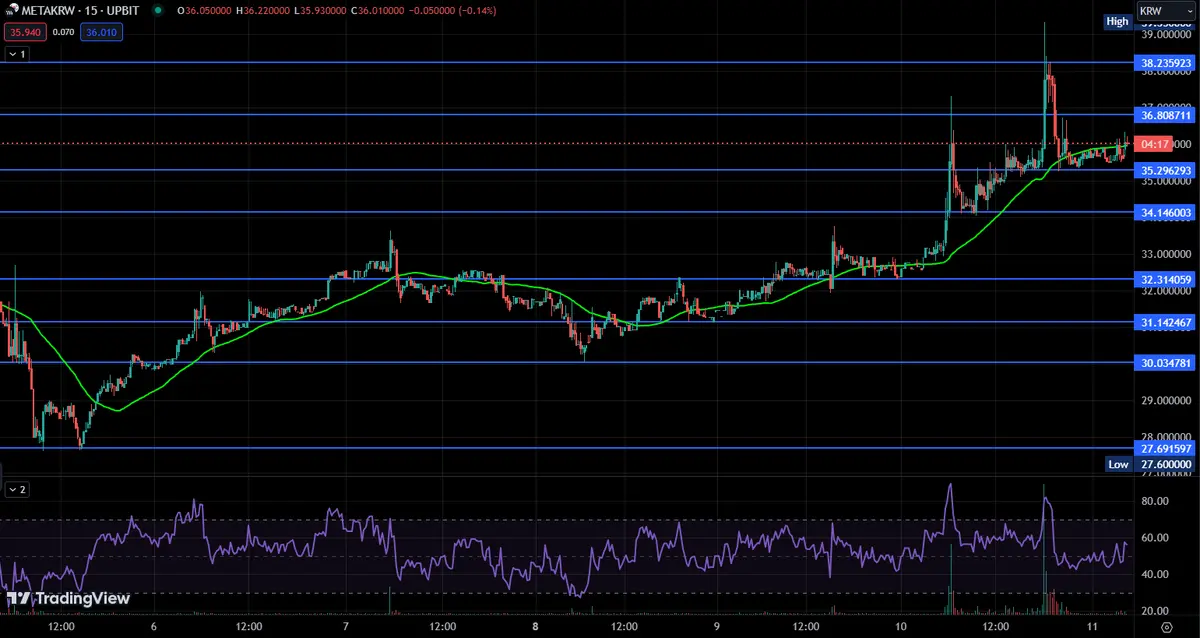Image resolution: width=1200 pixels, height=638 pixels.
Task: Click date label 10 on time axis
Action: [x=901, y=626]
